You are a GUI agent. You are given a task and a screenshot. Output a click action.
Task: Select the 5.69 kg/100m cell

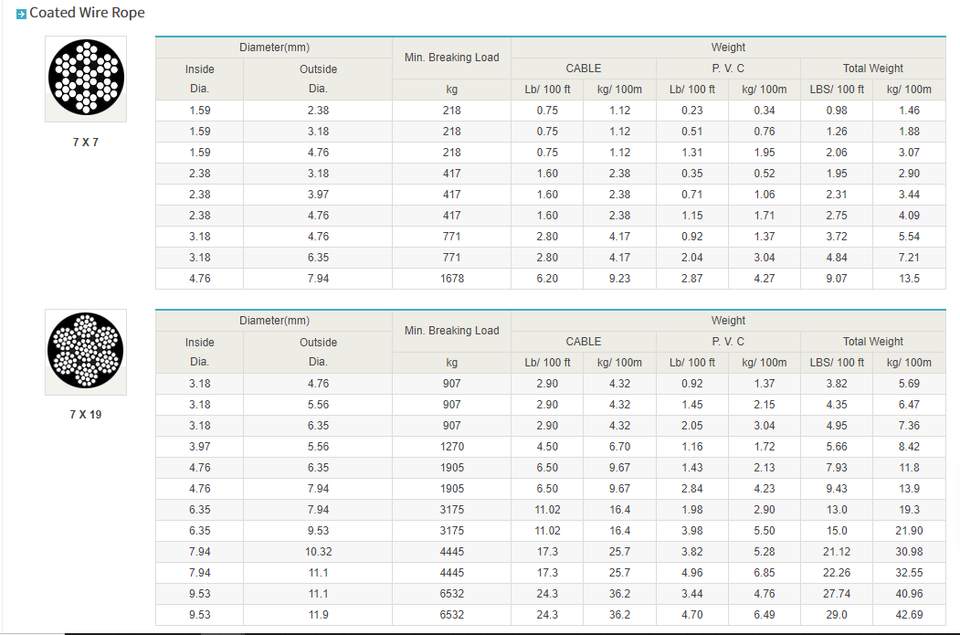pos(909,384)
